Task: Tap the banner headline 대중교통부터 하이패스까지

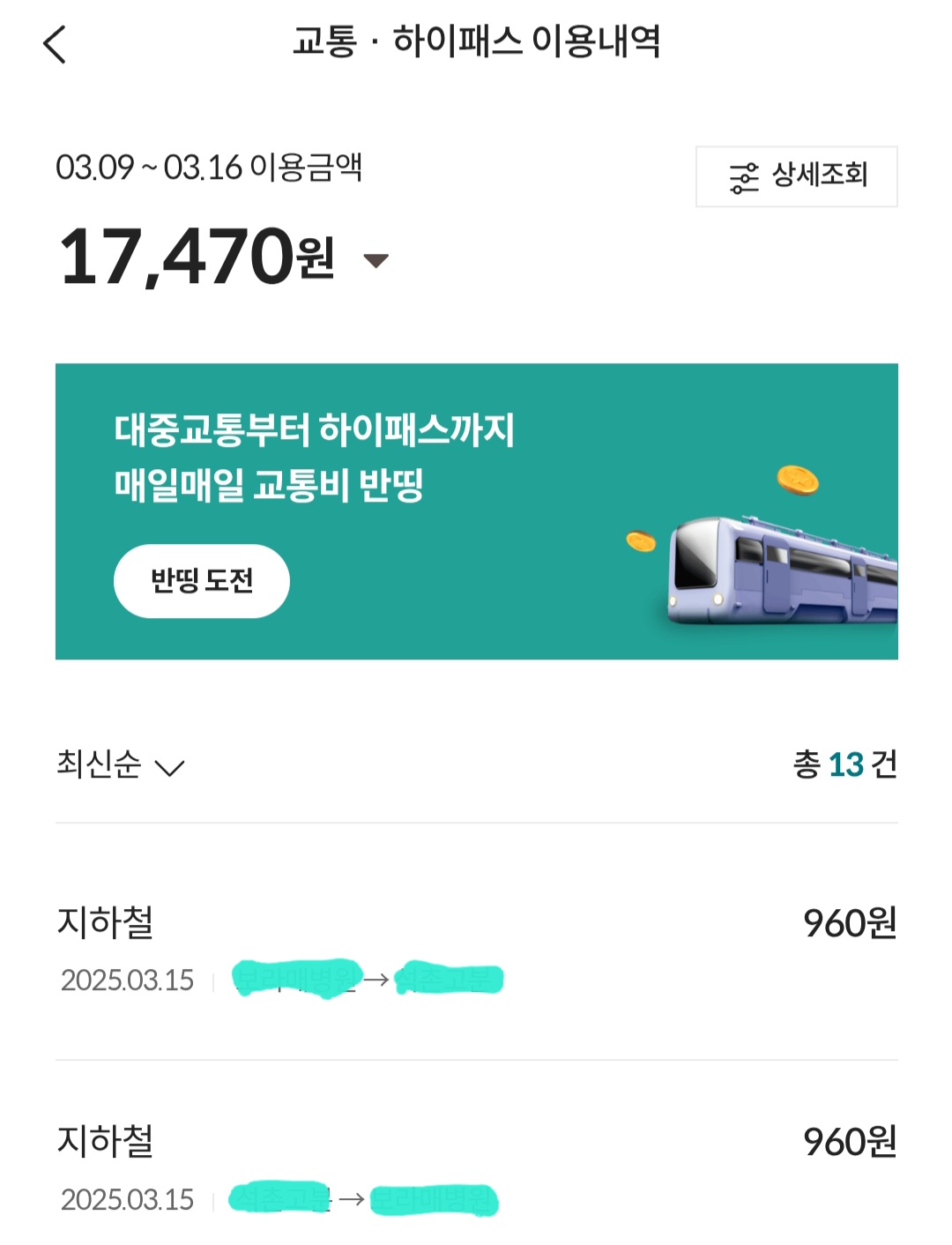Action: pos(314,430)
